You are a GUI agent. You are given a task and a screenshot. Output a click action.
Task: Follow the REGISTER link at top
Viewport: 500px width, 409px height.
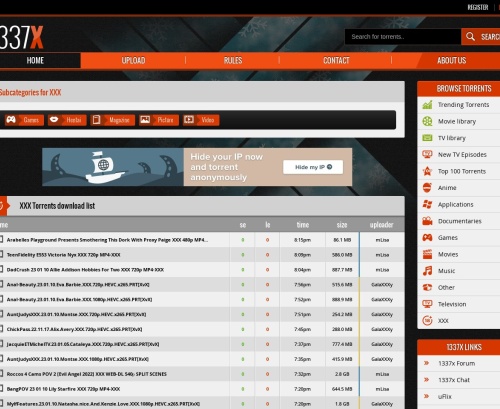pos(478,7)
